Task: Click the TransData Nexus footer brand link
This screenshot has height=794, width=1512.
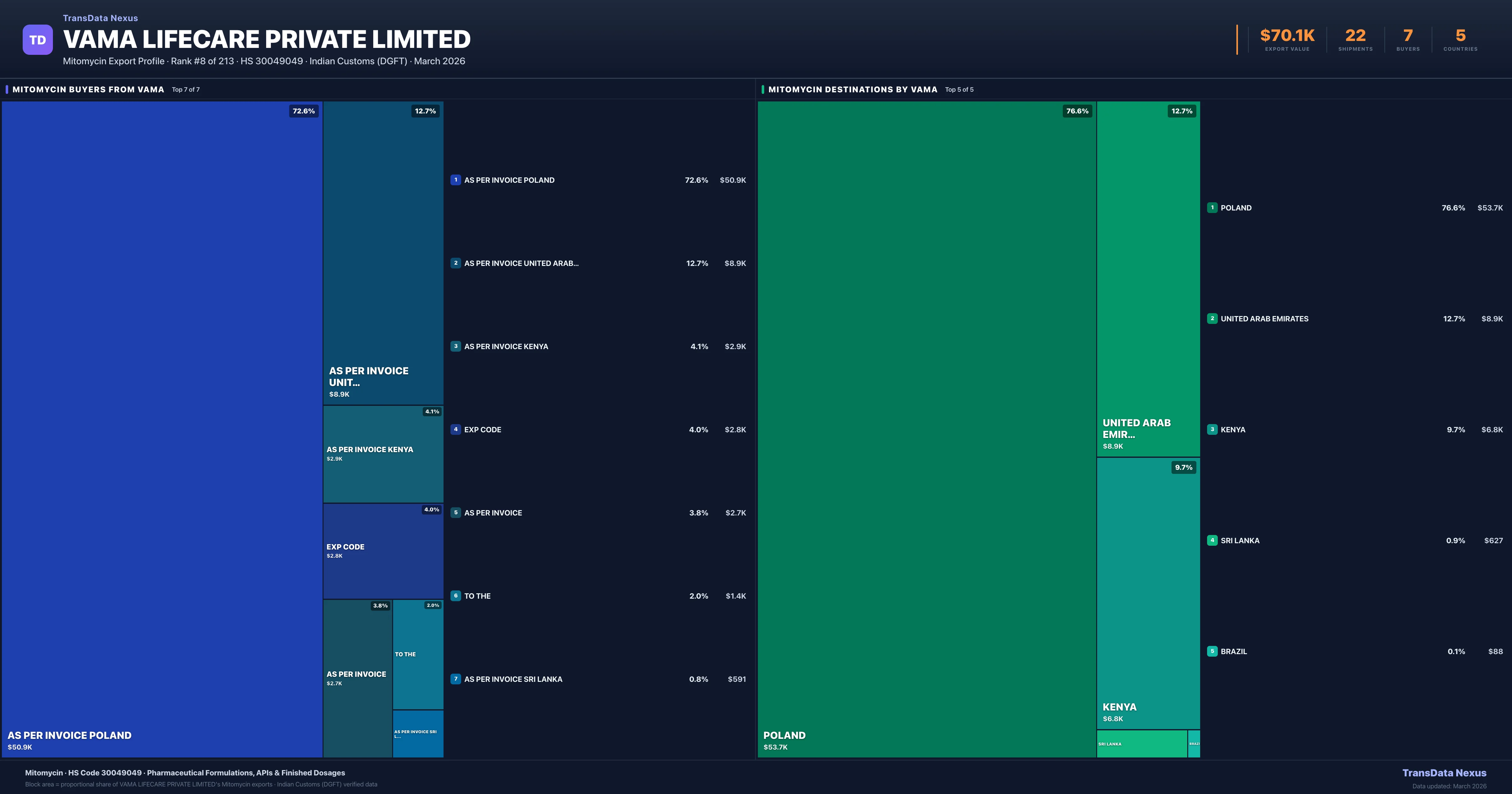Action: point(1444,773)
